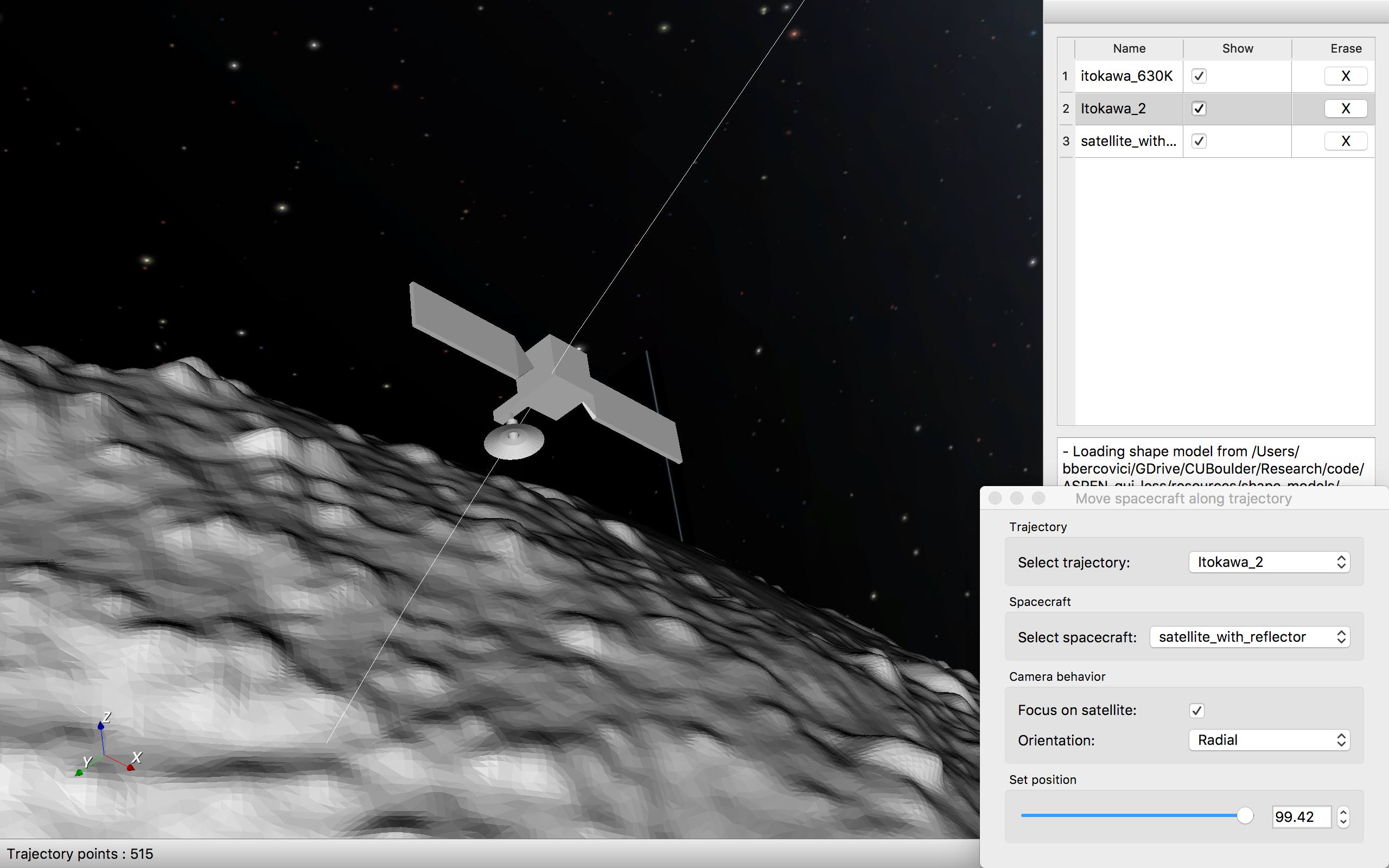Click the Show column header
Viewport: 1389px width, 868px height.
(1237, 48)
